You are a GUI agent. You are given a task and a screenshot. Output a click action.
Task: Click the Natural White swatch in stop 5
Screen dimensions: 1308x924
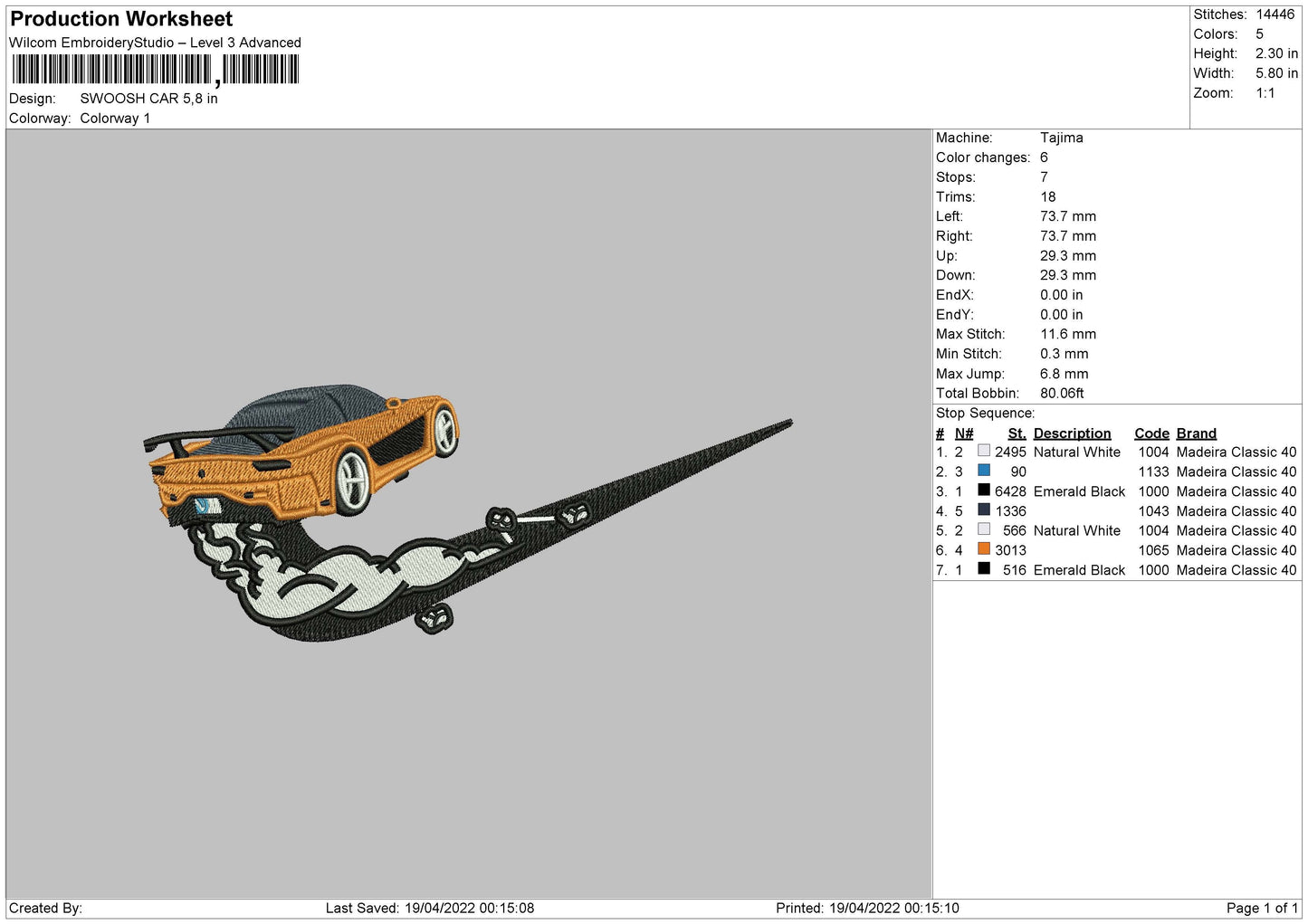coord(984,529)
